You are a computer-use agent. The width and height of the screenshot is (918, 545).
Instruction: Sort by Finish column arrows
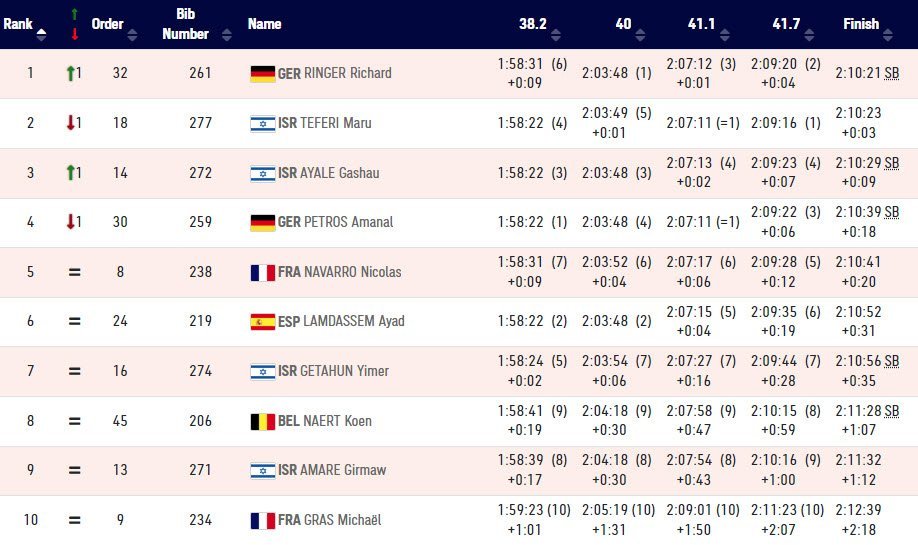[x=888, y=35]
